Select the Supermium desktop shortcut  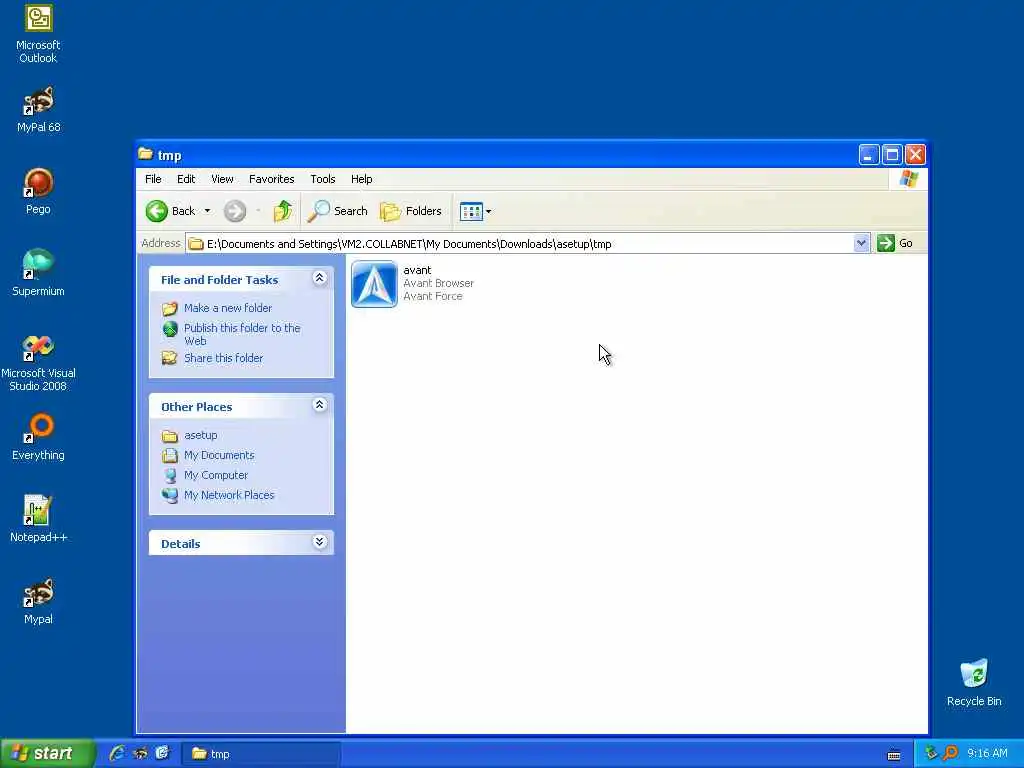(39, 273)
